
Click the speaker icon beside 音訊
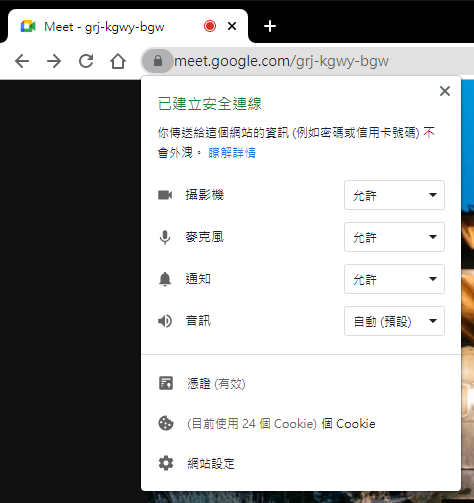pyautogui.click(x=165, y=321)
